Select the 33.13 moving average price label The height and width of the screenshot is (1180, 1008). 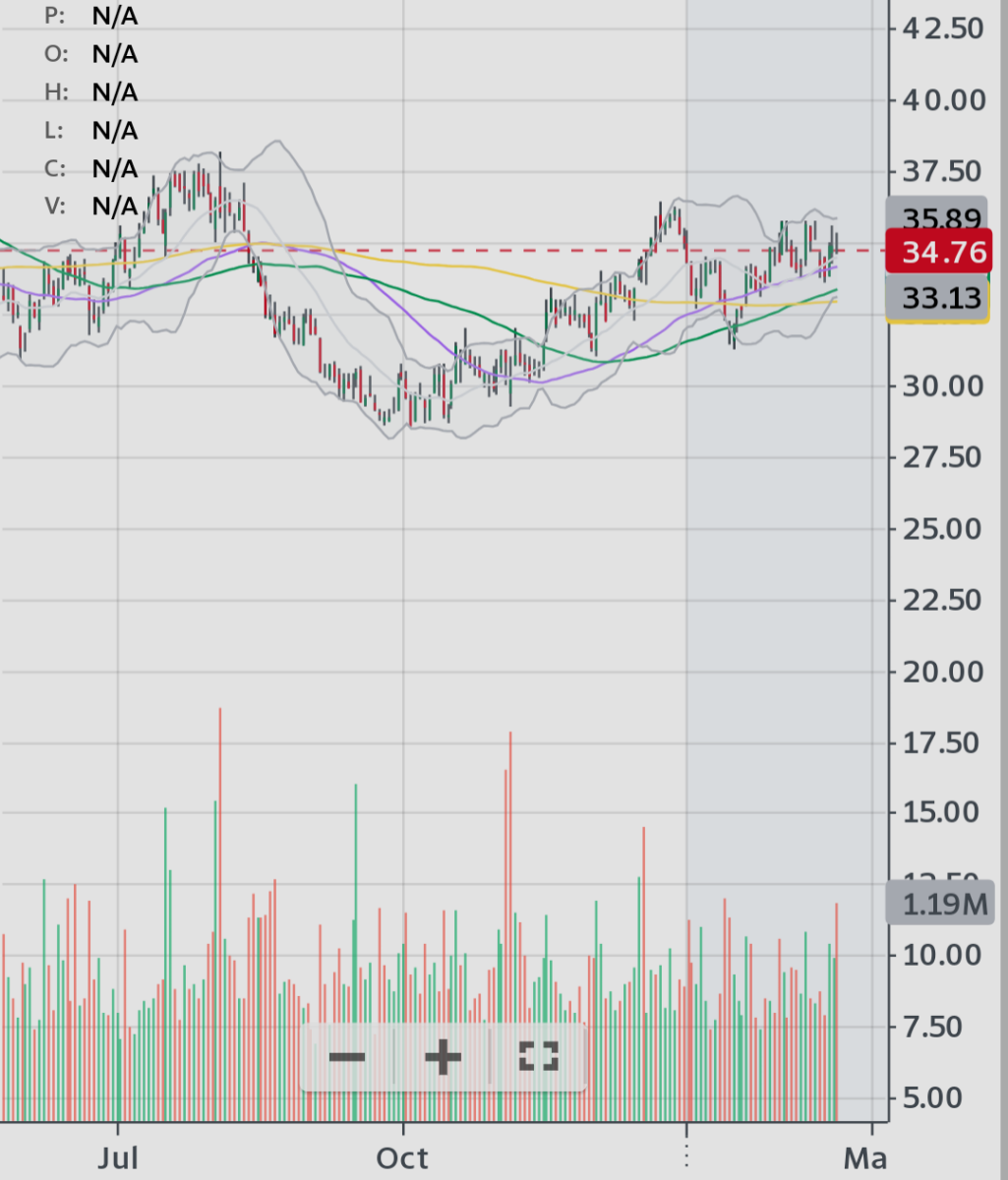click(x=937, y=297)
